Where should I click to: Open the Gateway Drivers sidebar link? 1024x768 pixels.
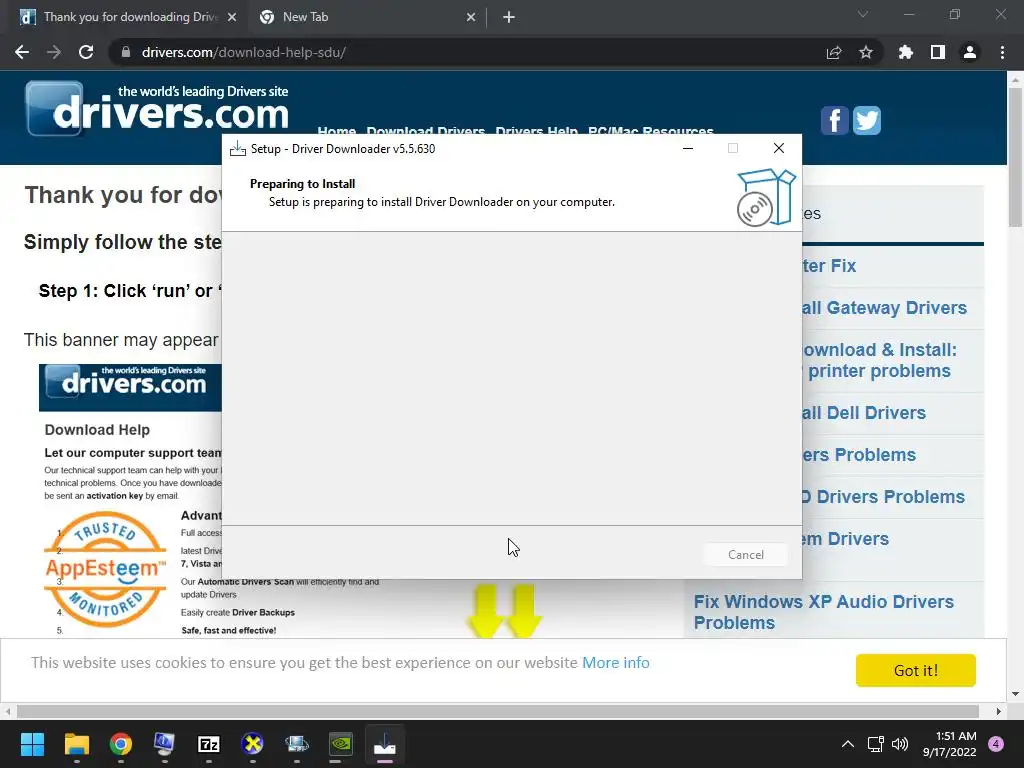coord(884,308)
